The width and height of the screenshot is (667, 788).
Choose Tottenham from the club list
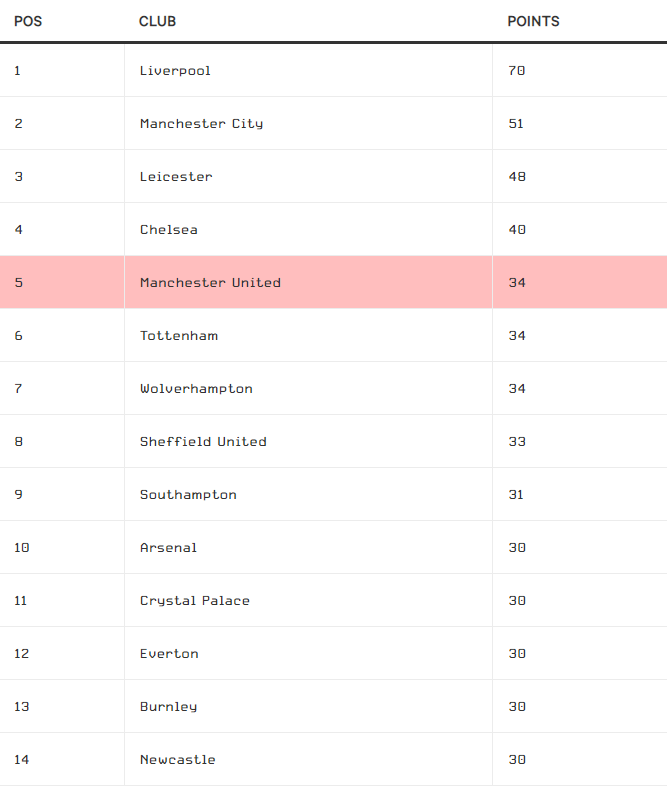pyautogui.click(x=178, y=336)
